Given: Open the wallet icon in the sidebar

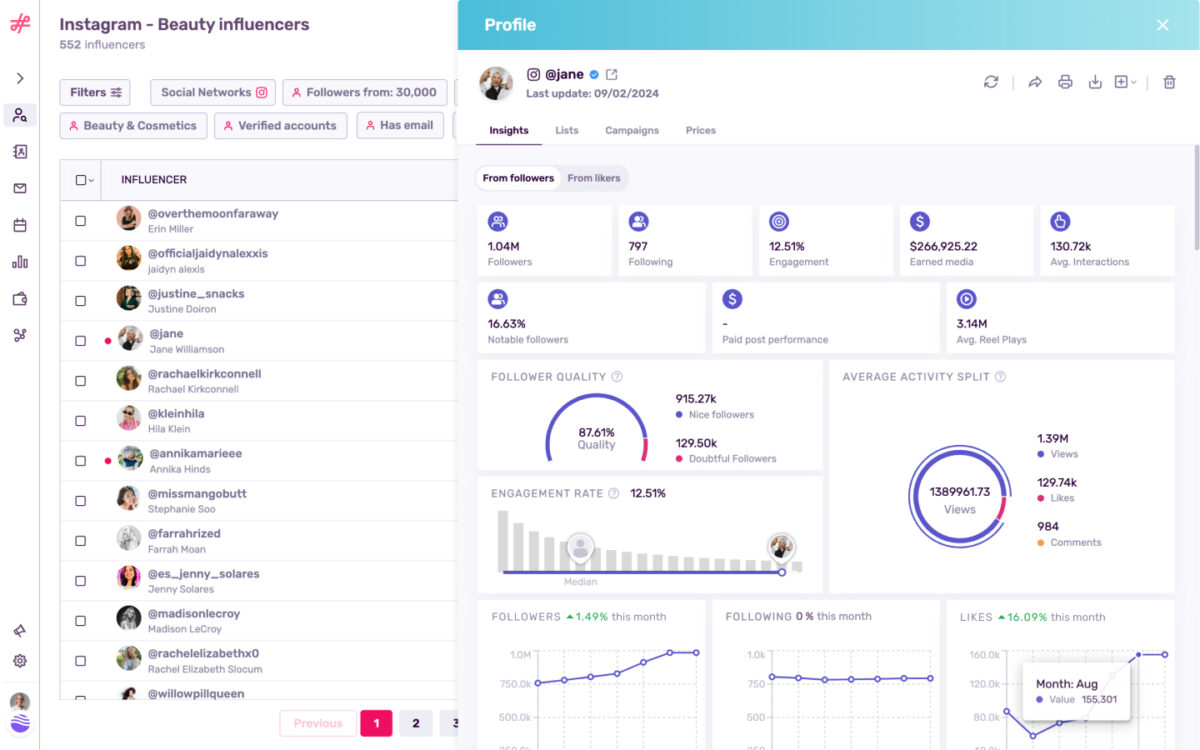Looking at the screenshot, I should pos(20,298).
